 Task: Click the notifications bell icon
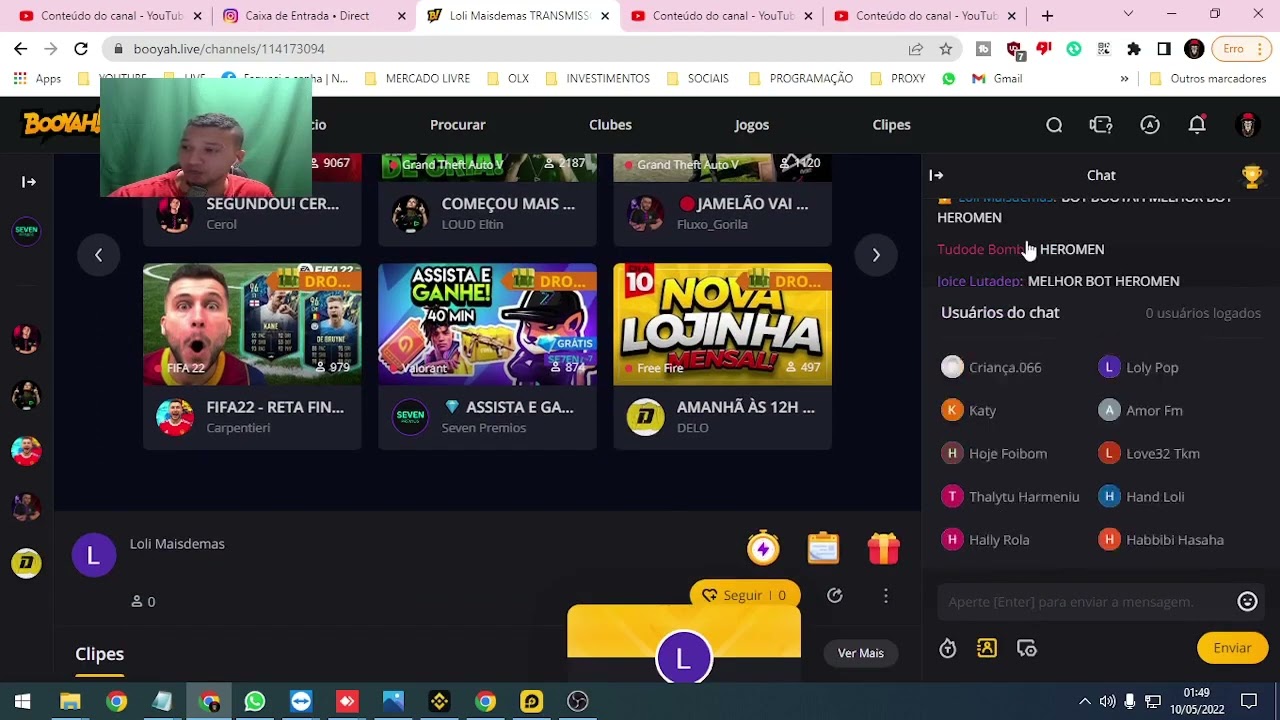point(1197,125)
